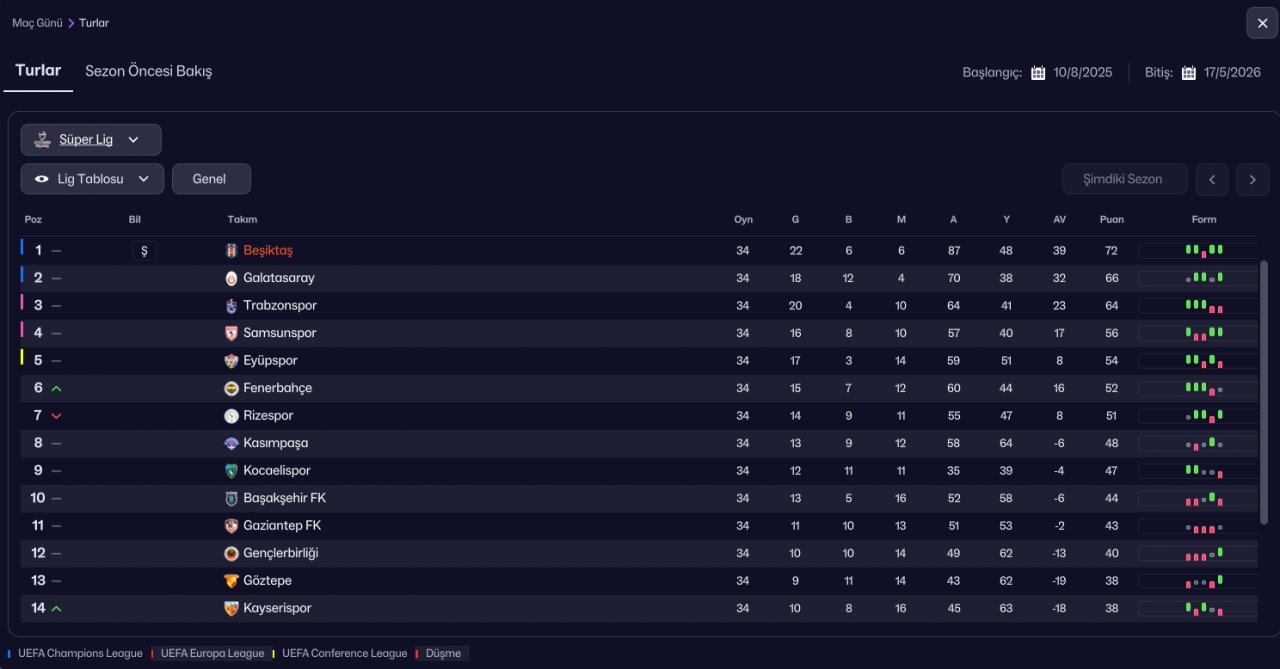Click the Galatasaray club crest icon
Screen dimensions: 1280x669
coord(232,278)
